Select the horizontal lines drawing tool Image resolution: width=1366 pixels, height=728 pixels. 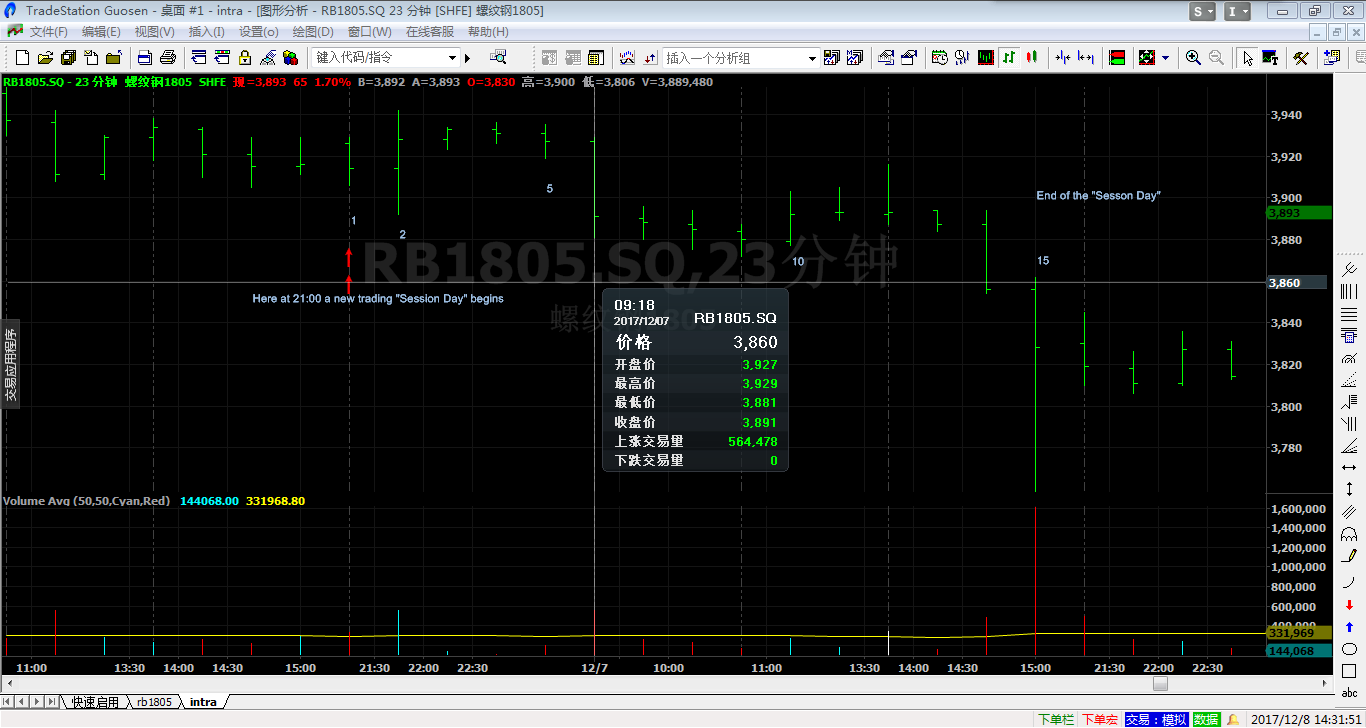click(x=1349, y=314)
